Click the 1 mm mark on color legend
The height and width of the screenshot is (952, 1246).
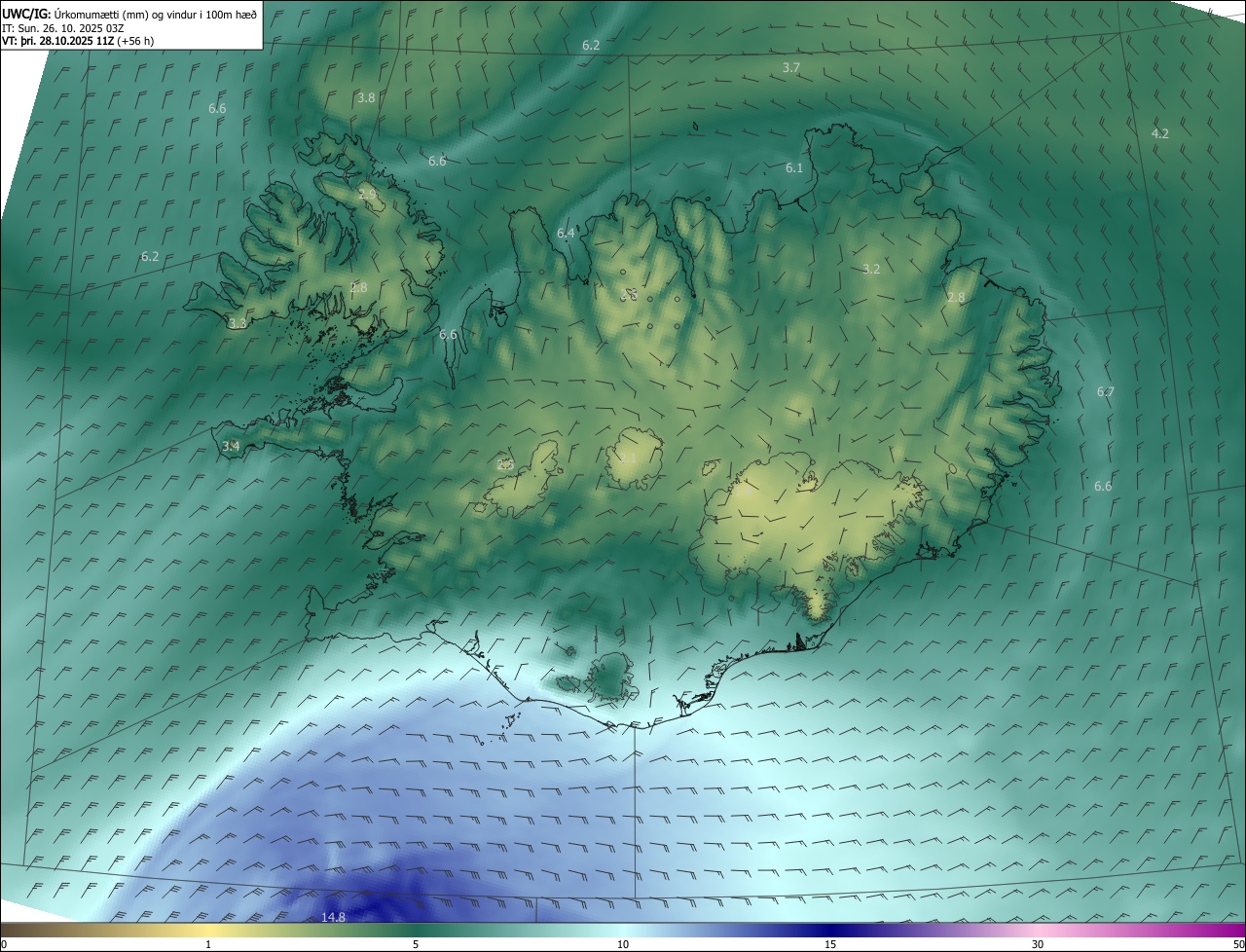[x=208, y=944]
